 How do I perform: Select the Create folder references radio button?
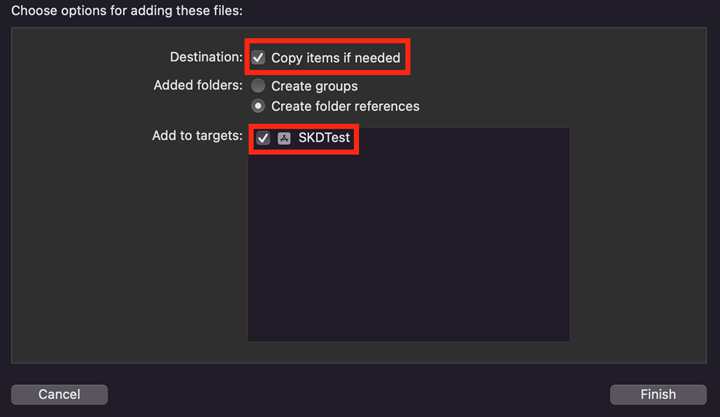click(x=259, y=106)
